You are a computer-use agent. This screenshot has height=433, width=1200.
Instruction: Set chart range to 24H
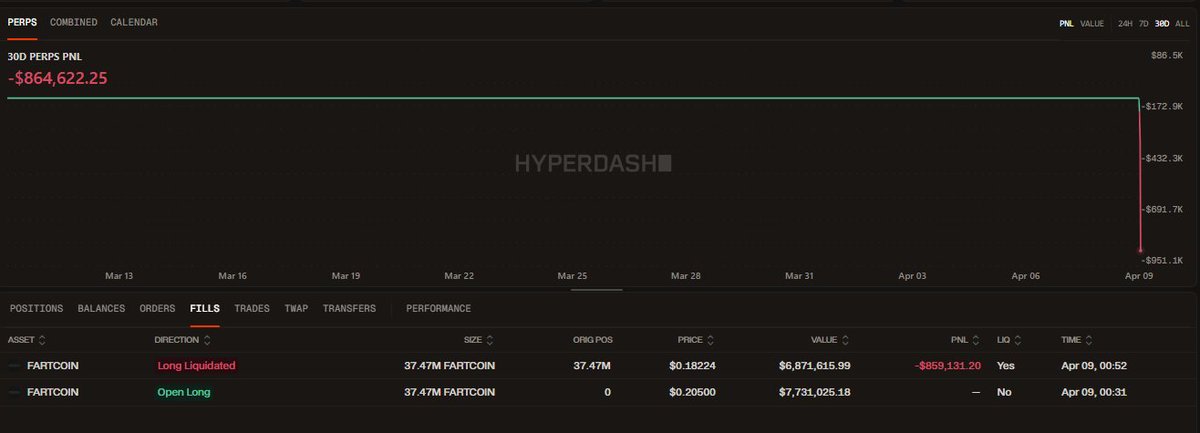(1125, 23)
